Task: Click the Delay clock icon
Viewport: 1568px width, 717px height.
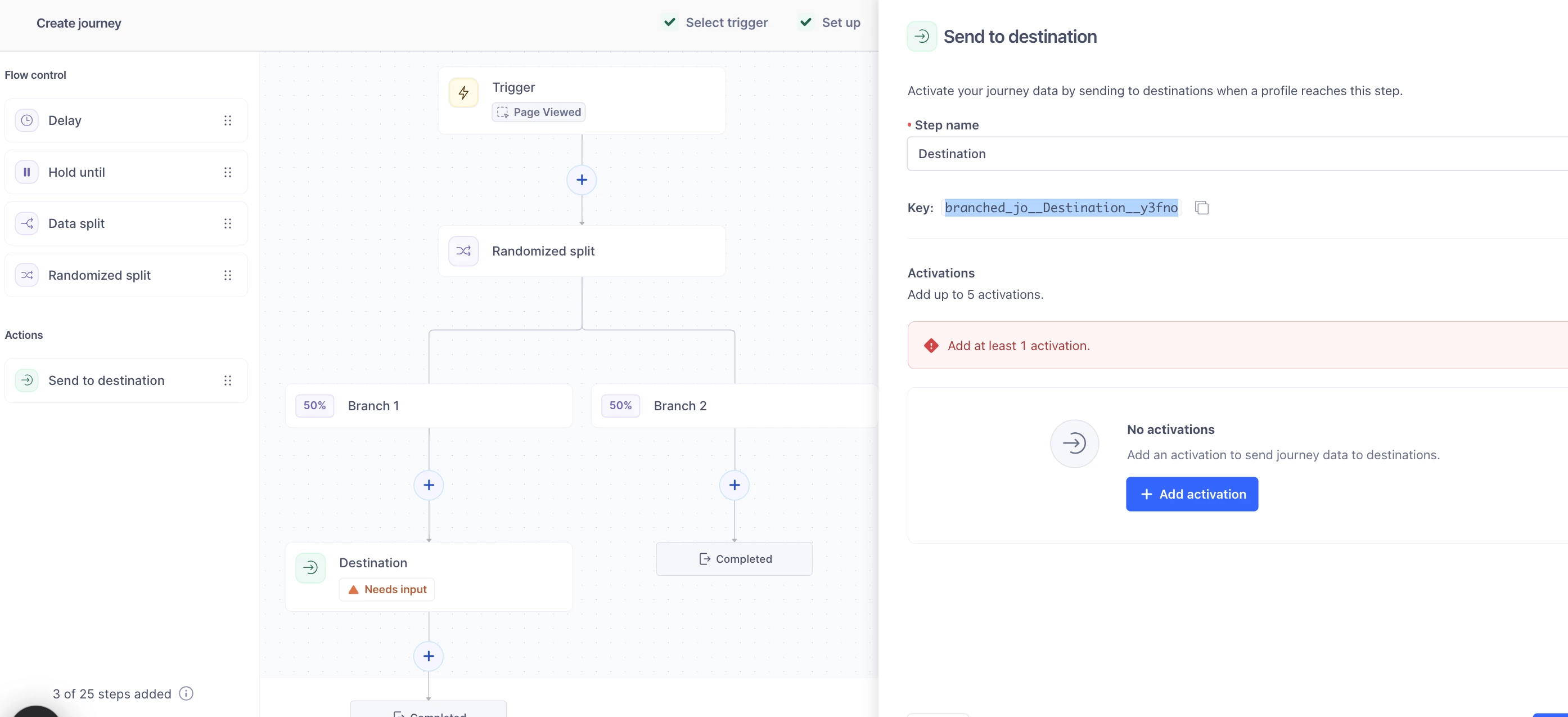Action: [27, 120]
